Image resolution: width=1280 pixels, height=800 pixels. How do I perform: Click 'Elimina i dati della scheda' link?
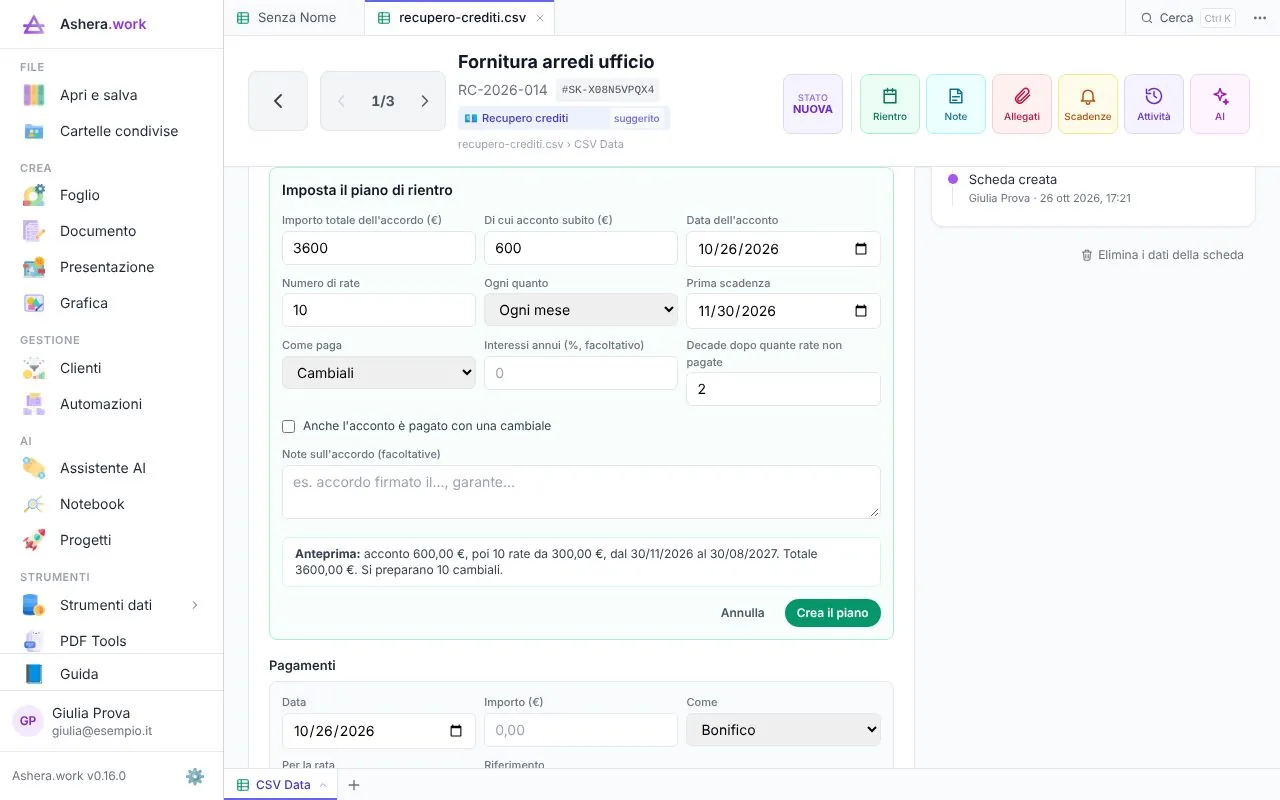(1162, 255)
